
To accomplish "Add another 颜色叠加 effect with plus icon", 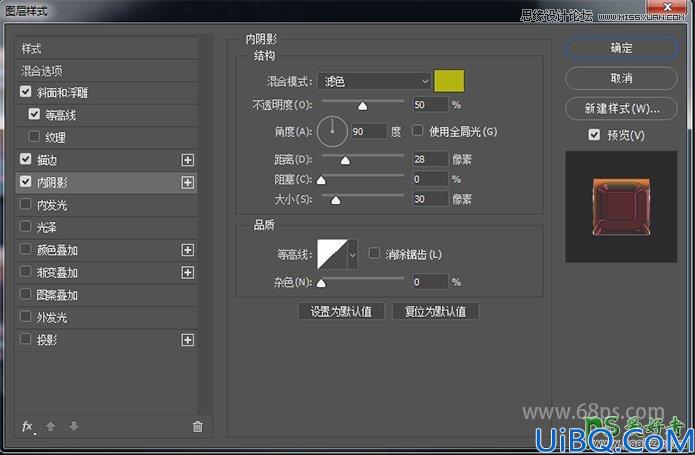I will click(x=188, y=250).
